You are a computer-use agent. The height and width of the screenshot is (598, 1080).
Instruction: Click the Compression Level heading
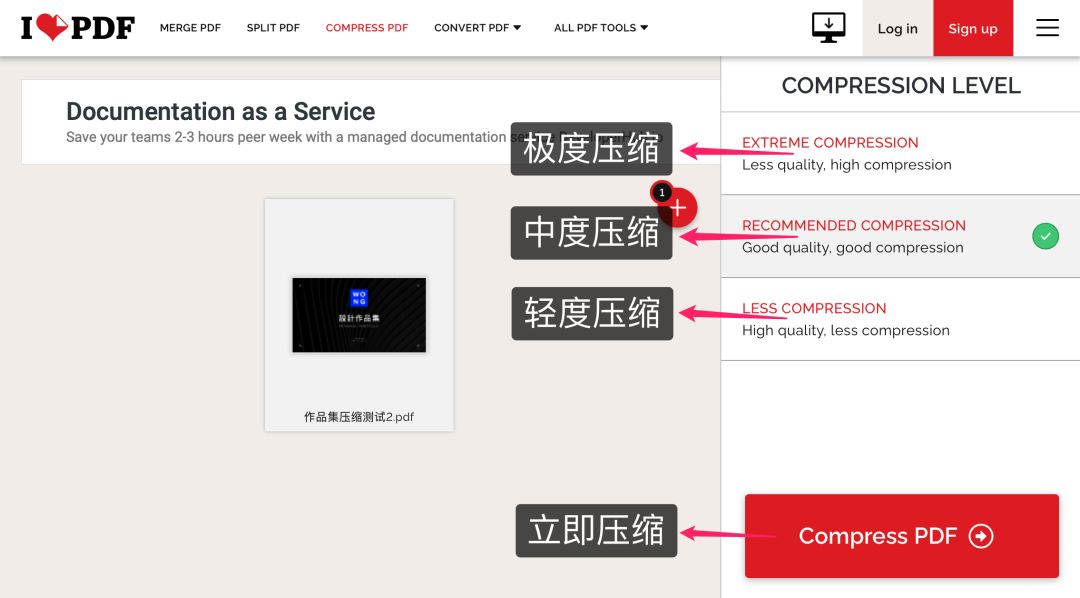coord(901,85)
